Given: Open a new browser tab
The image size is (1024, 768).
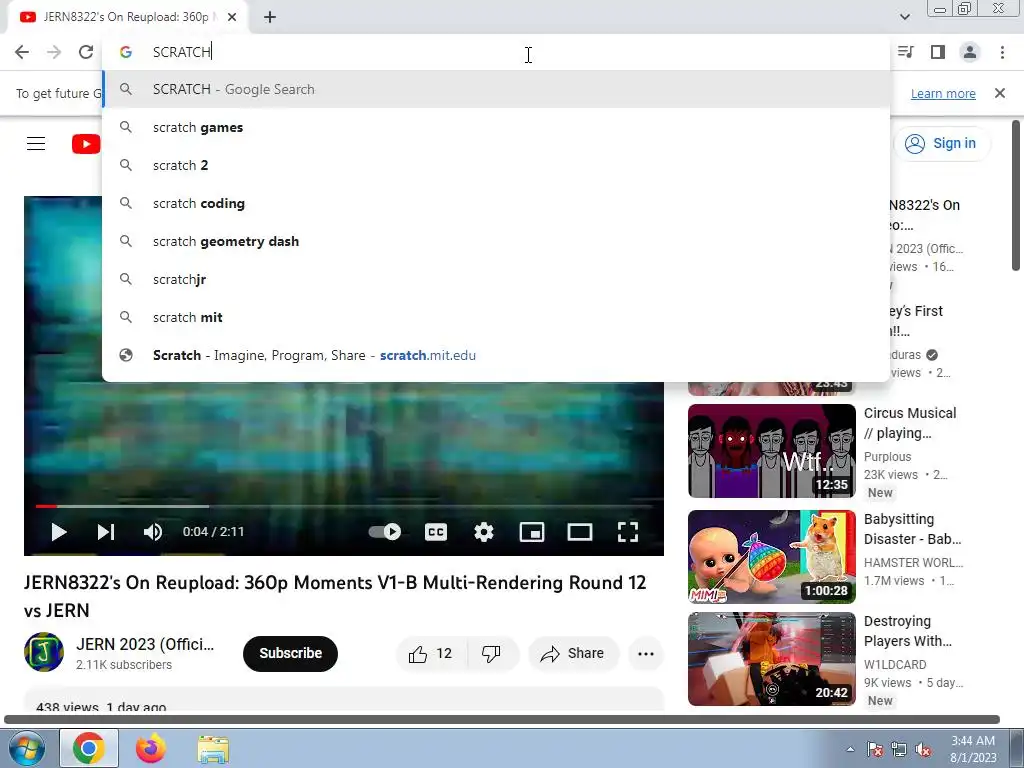Looking at the screenshot, I should (x=270, y=18).
